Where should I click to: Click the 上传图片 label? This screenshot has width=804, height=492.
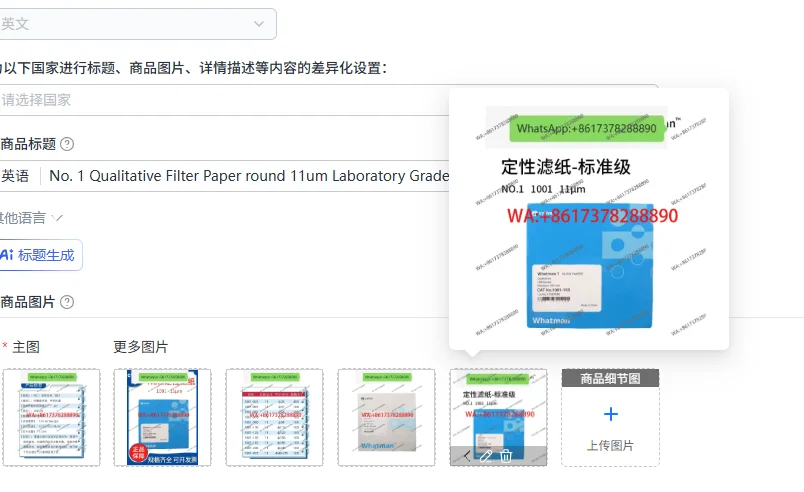click(610, 445)
